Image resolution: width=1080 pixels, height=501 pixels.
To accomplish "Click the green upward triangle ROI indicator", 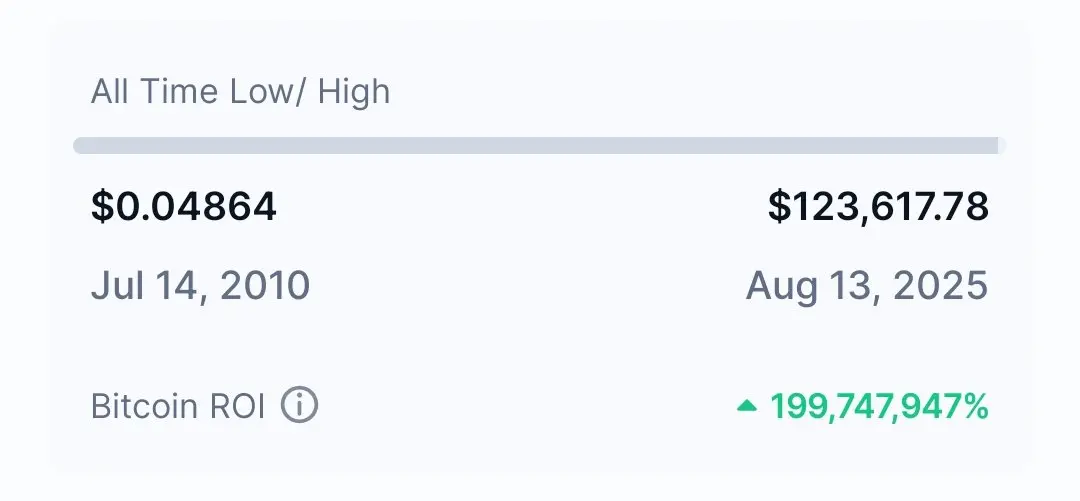I will point(747,406).
